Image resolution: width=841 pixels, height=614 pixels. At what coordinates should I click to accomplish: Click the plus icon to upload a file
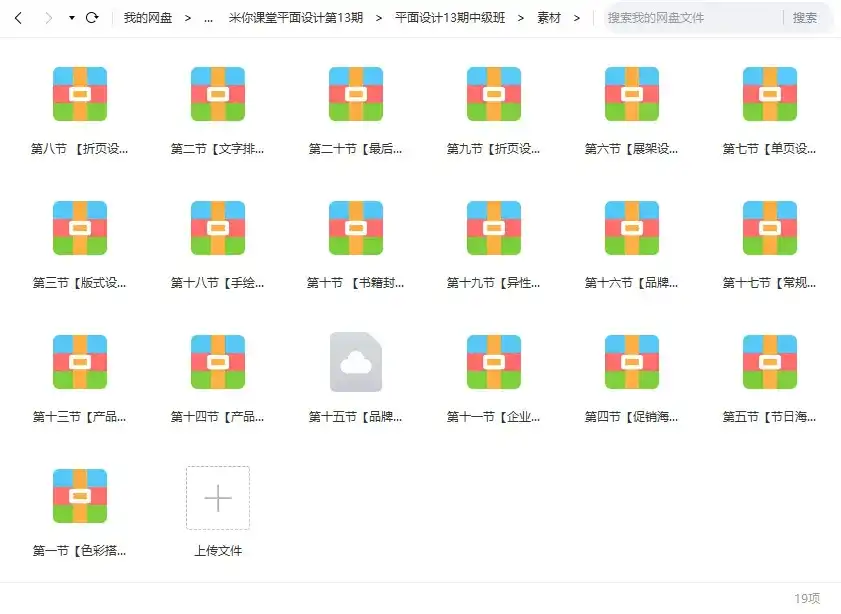point(217,497)
